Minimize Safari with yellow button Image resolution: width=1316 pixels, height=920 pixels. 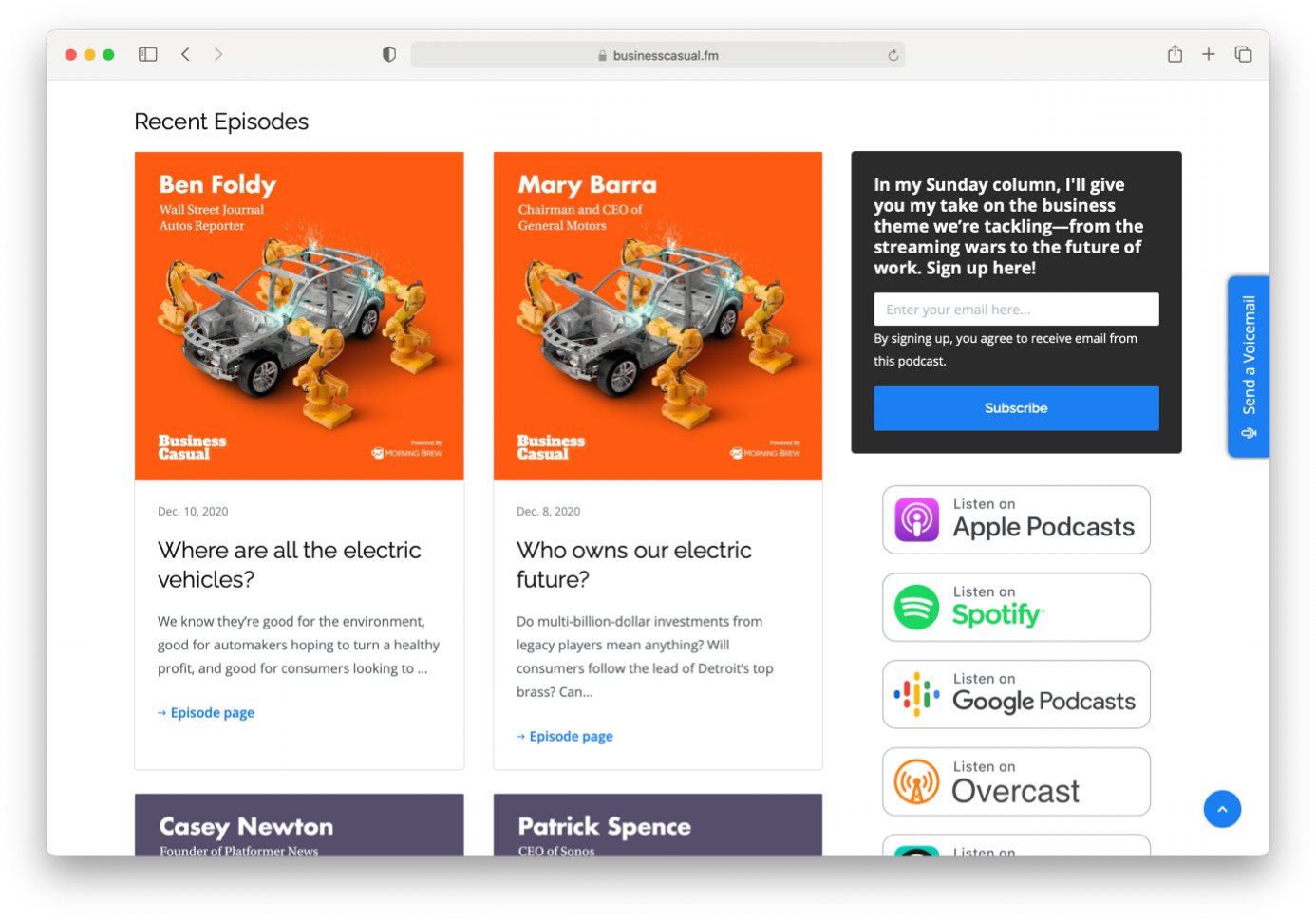click(89, 54)
